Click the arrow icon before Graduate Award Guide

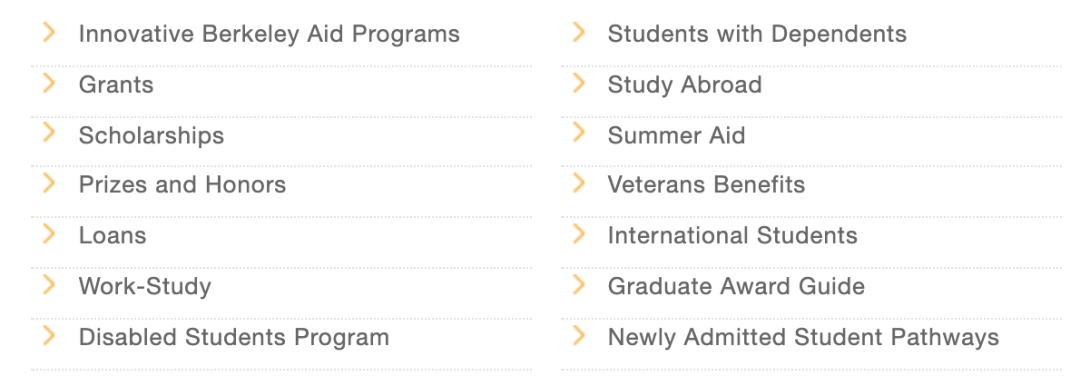579,284
